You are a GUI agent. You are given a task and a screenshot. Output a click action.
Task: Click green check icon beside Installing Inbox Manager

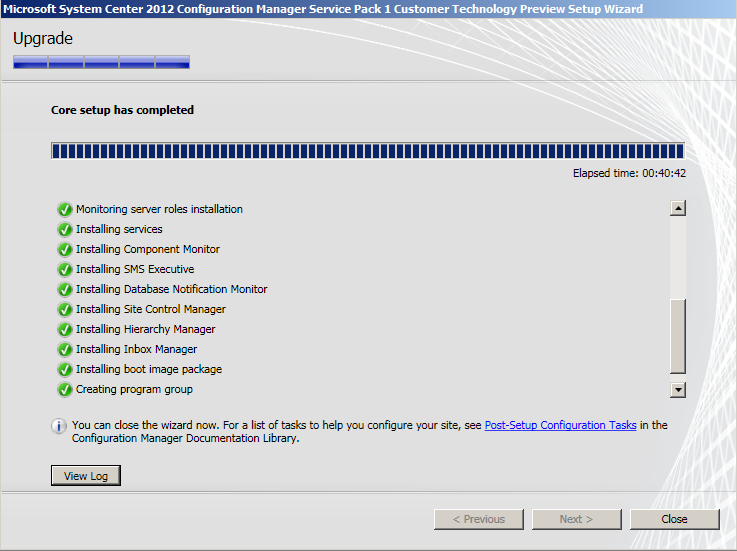64,349
